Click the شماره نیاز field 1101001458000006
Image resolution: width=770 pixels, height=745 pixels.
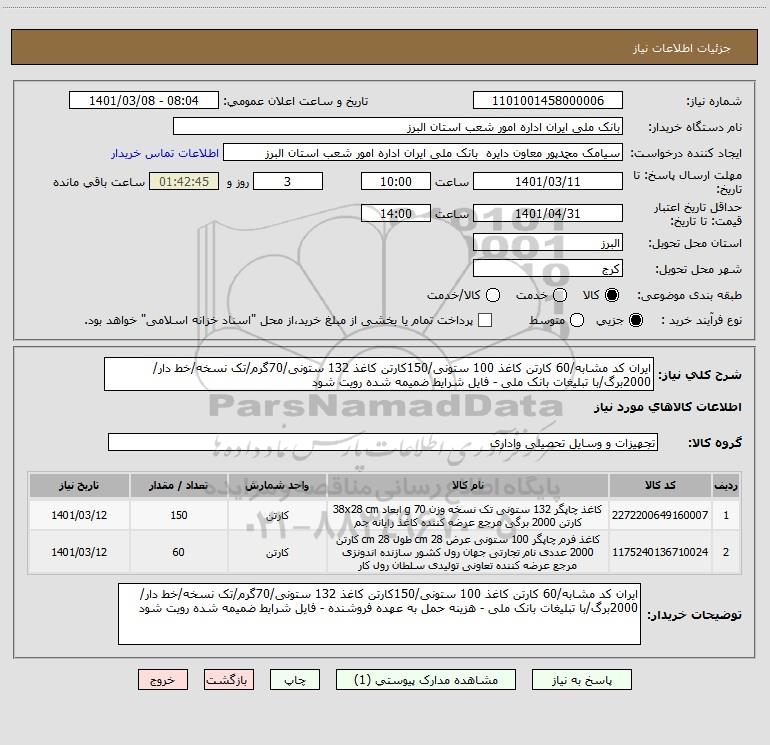(548, 101)
